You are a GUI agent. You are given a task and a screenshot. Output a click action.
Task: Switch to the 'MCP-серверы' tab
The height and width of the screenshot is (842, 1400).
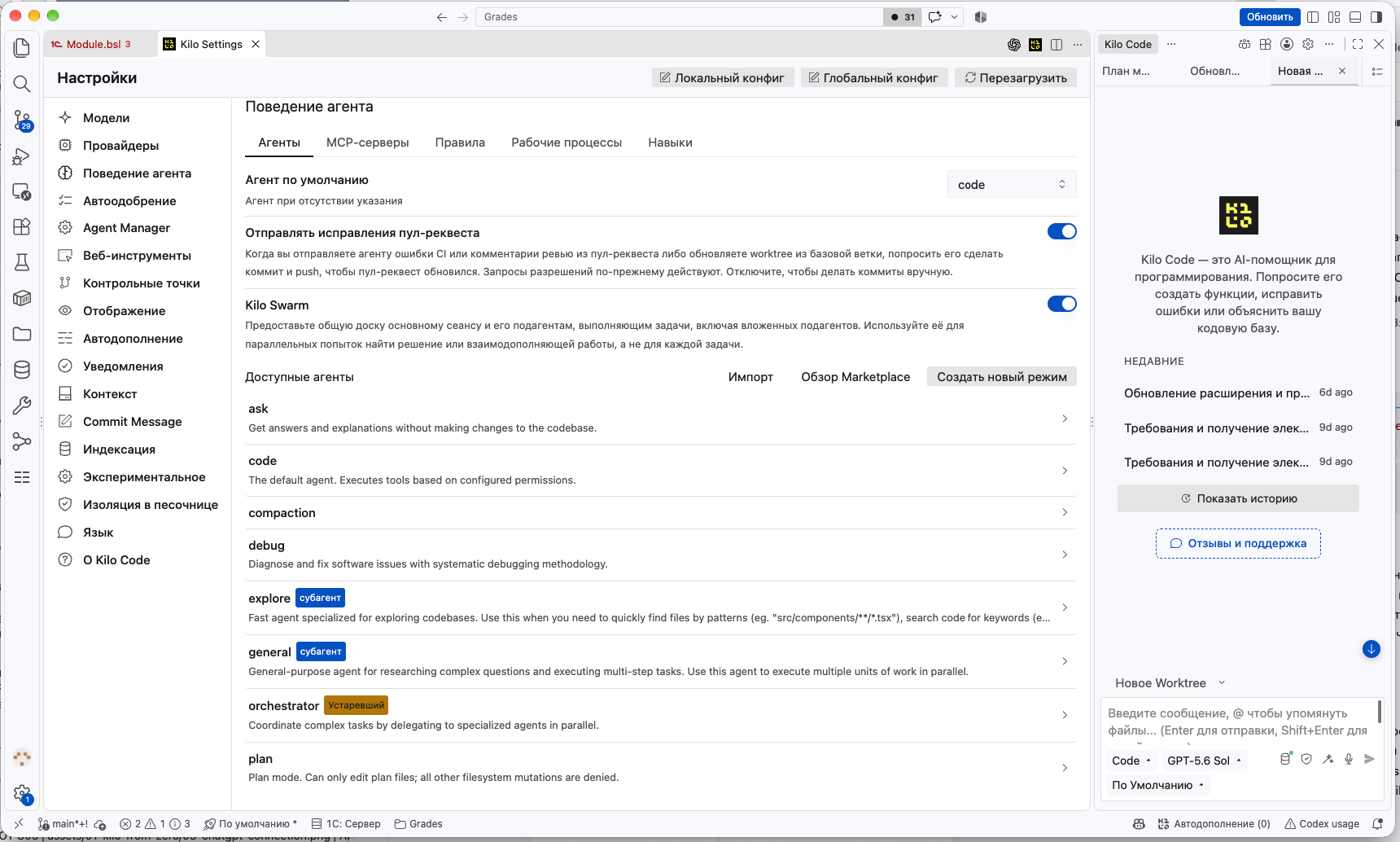(x=368, y=143)
